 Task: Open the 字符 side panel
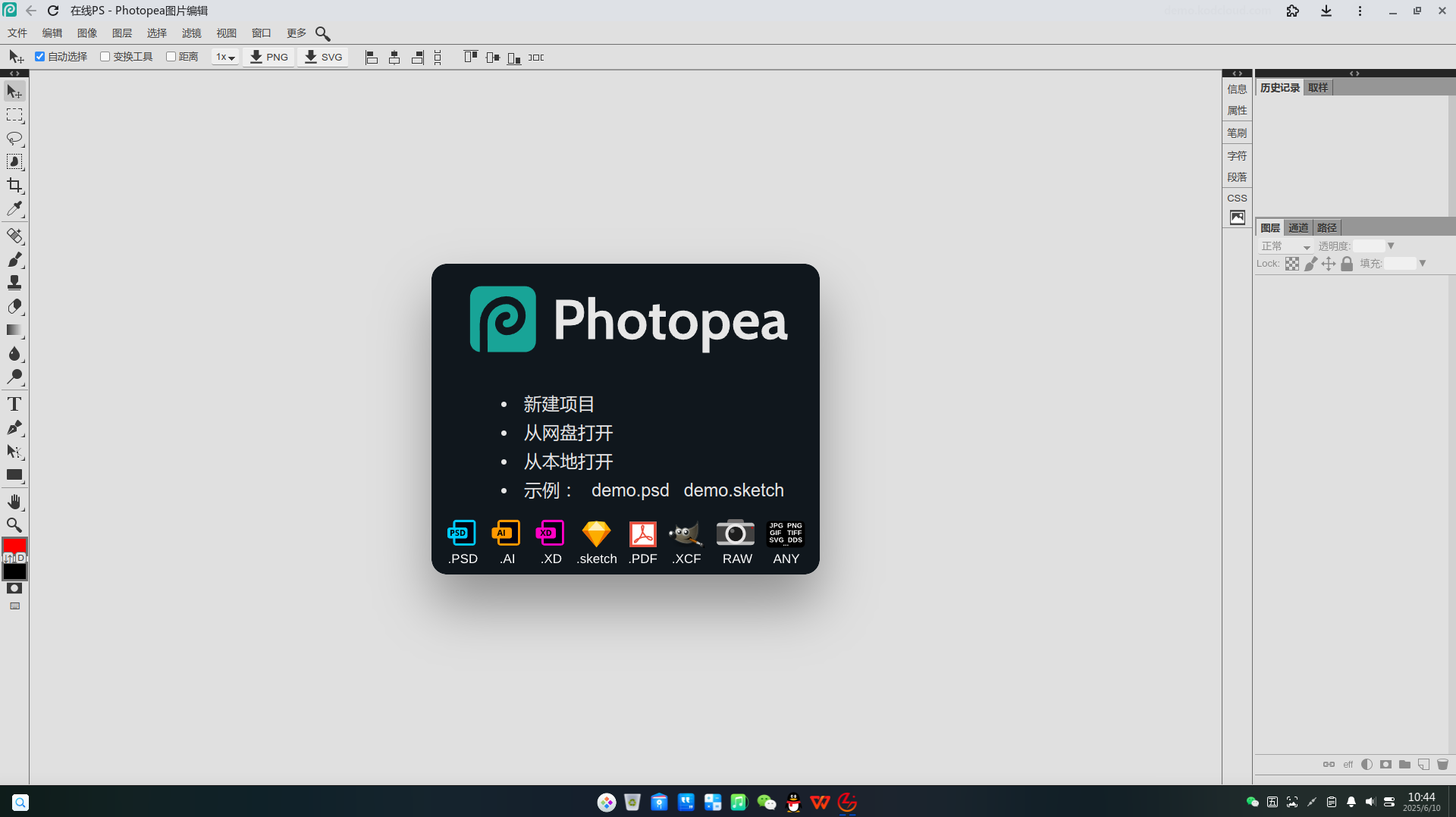point(1237,155)
